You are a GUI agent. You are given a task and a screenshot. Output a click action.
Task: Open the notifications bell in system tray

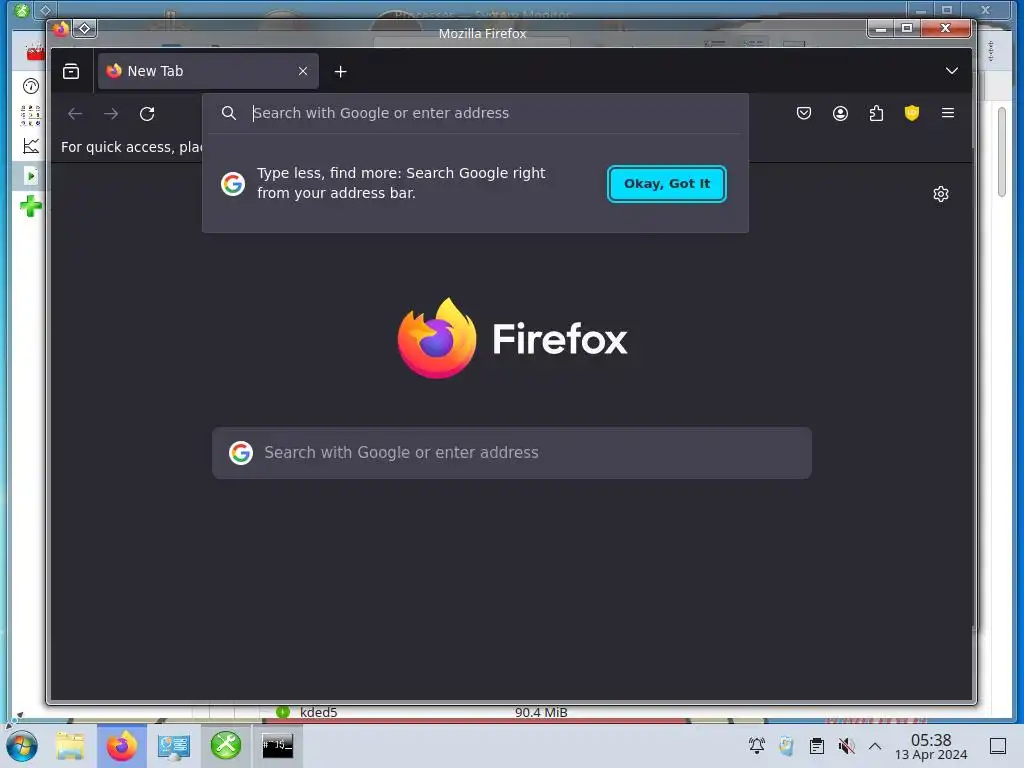[x=756, y=746]
